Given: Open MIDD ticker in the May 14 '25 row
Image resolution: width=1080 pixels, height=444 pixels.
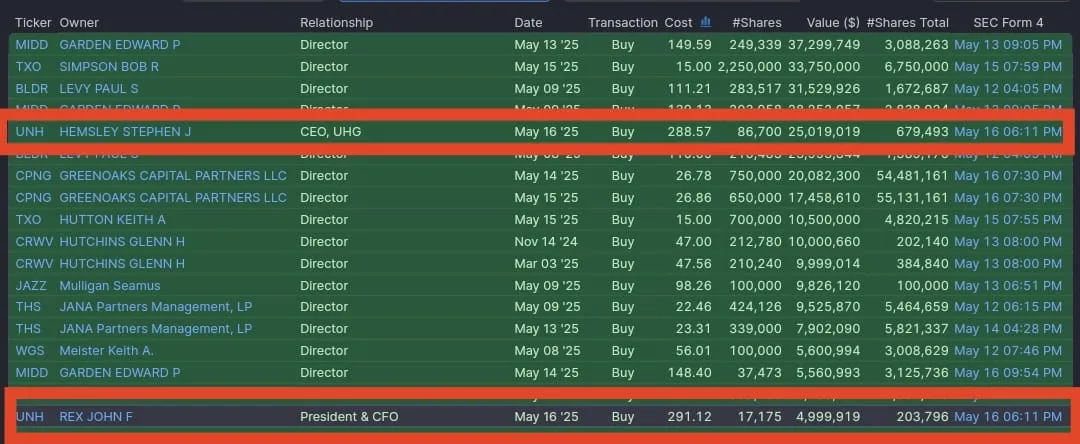Looking at the screenshot, I should 32,372.
